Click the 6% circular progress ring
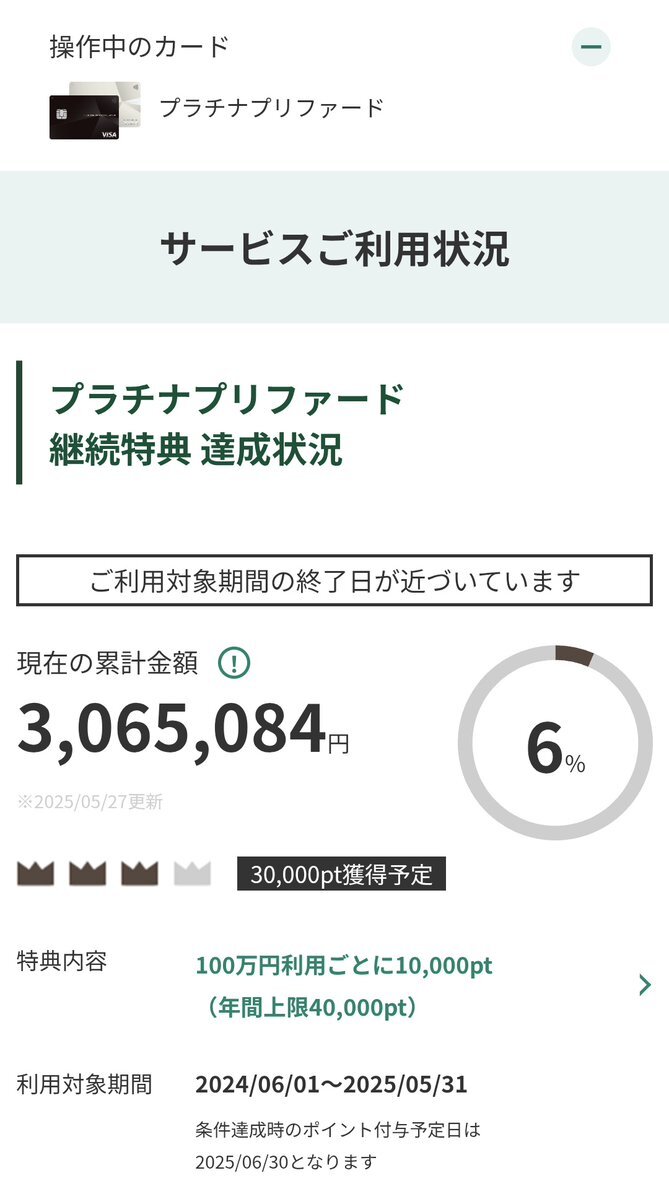The height and width of the screenshot is (1199, 669). [x=555, y=742]
